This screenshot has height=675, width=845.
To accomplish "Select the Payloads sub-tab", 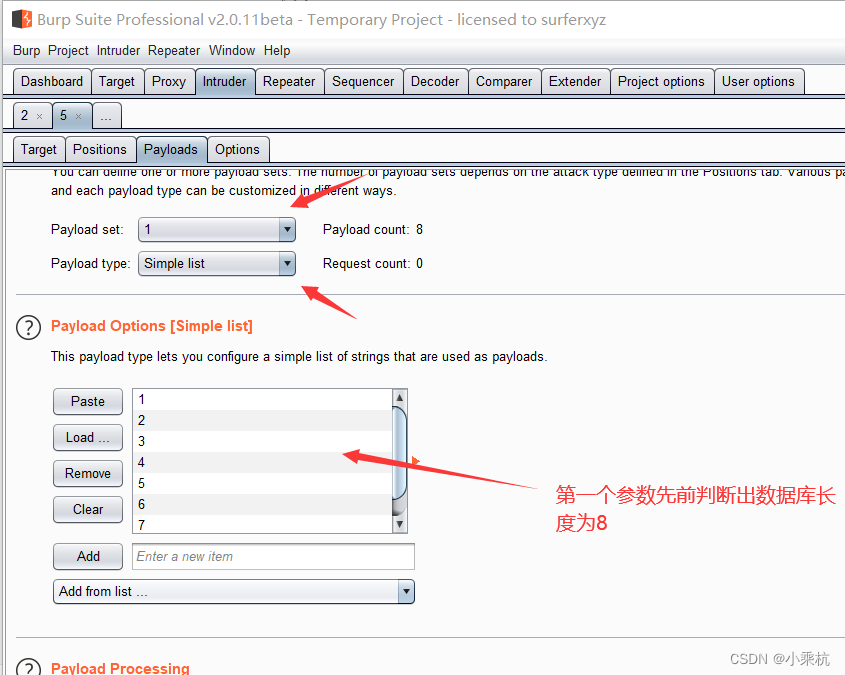I will pyautogui.click(x=171, y=149).
